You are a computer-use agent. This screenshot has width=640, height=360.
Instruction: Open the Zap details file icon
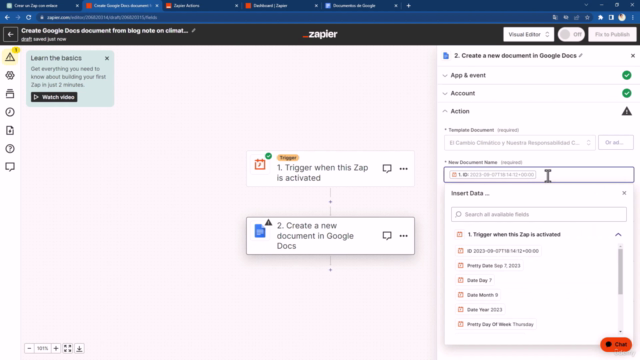[10, 130]
